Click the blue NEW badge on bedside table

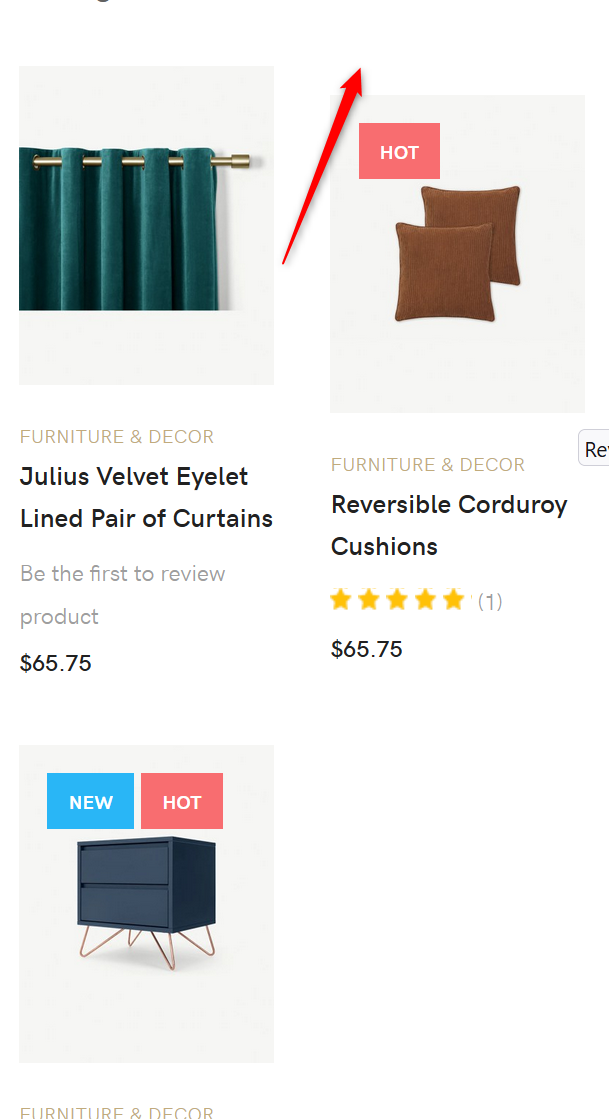(90, 802)
